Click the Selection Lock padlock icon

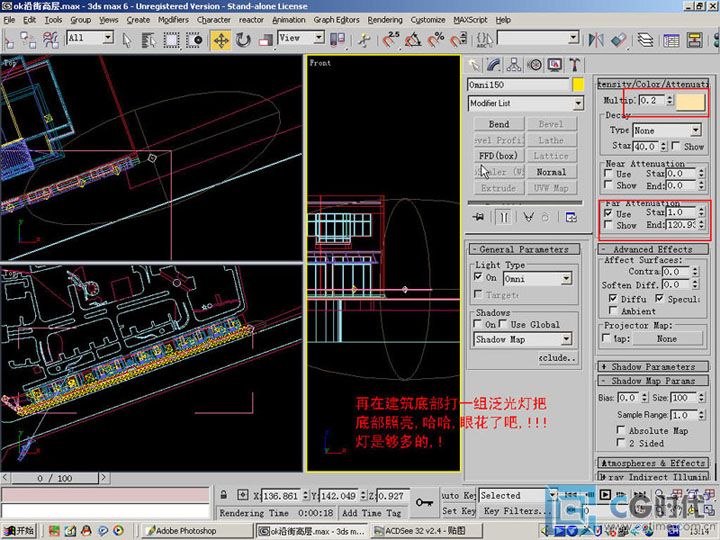224,495
